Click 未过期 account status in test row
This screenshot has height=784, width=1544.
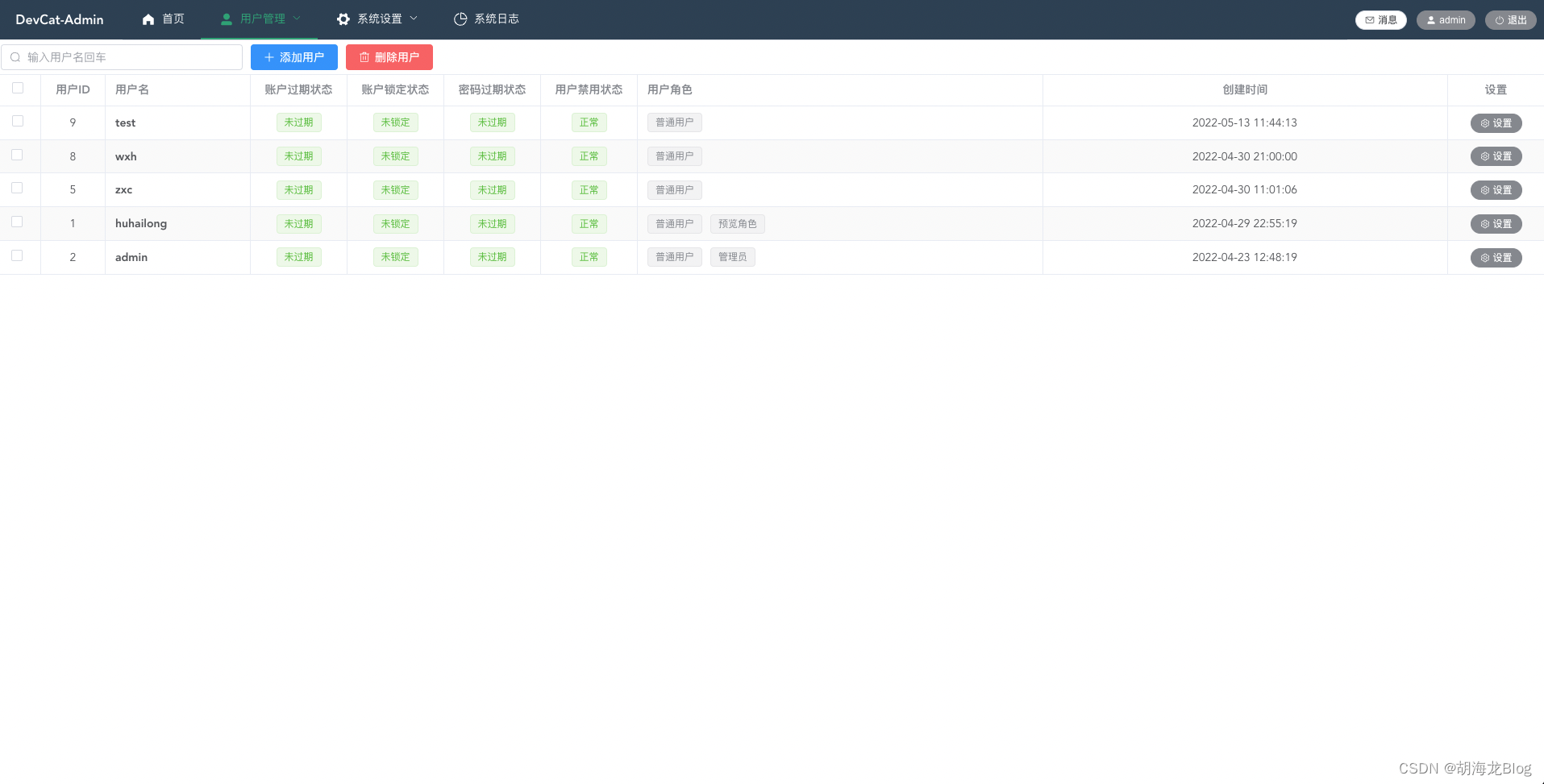click(299, 122)
